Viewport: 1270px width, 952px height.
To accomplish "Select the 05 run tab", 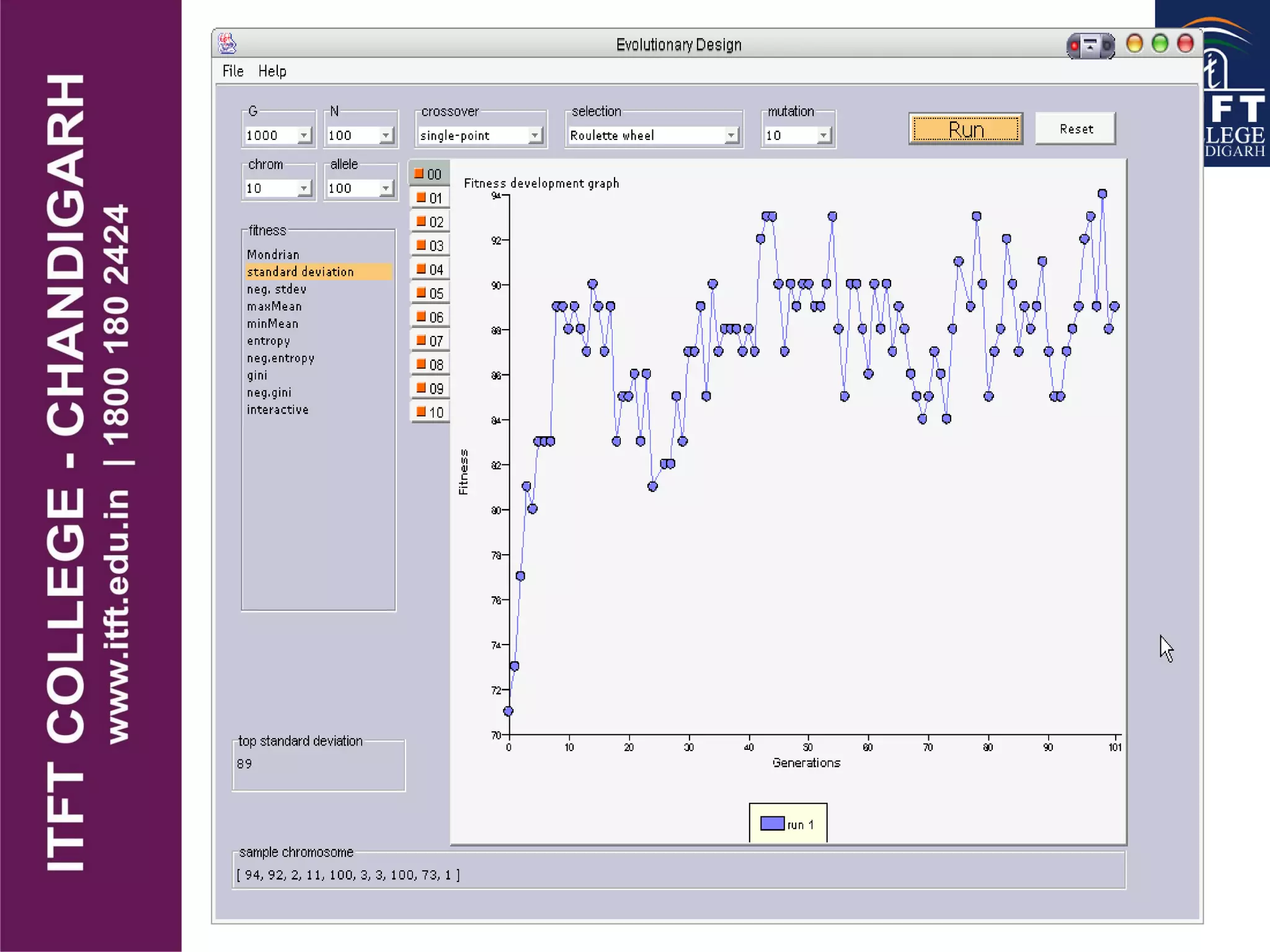I will pyautogui.click(x=430, y=293).
